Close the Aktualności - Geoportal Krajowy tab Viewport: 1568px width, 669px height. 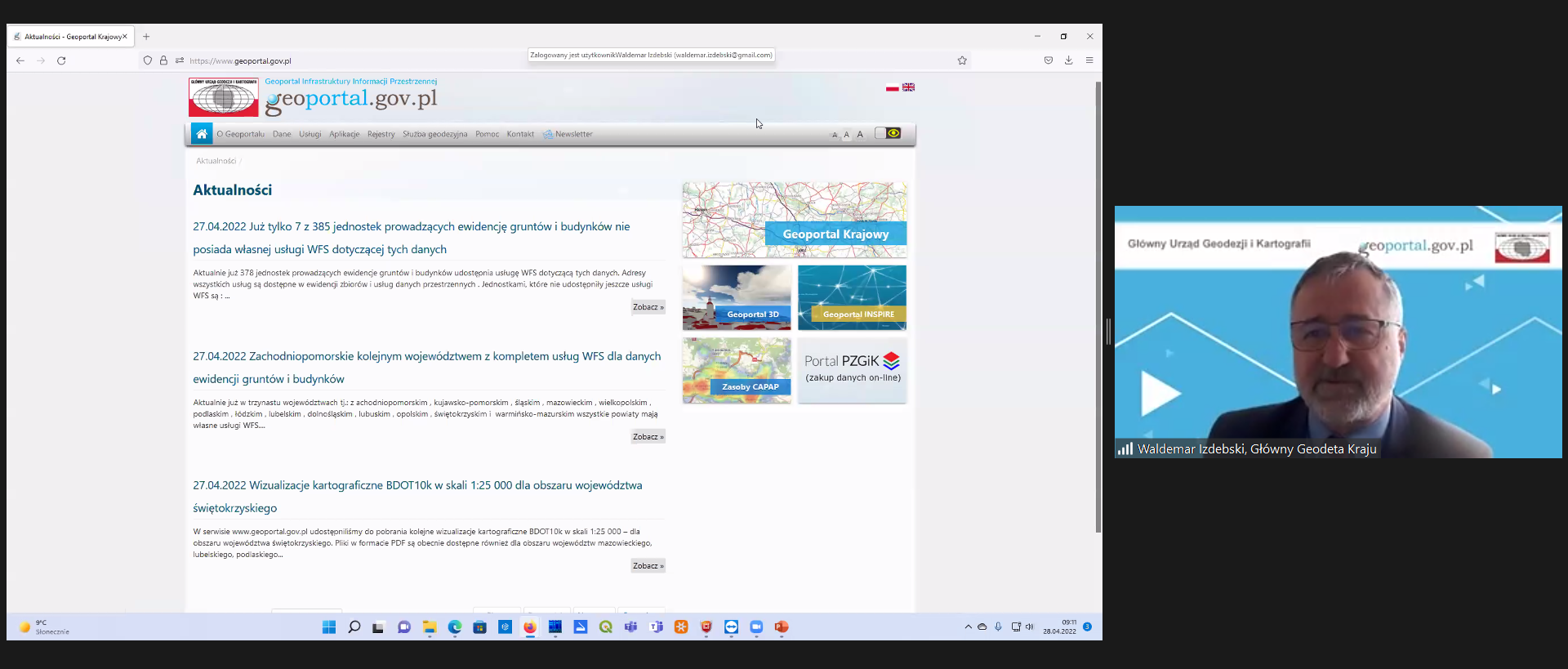(125, 37)
